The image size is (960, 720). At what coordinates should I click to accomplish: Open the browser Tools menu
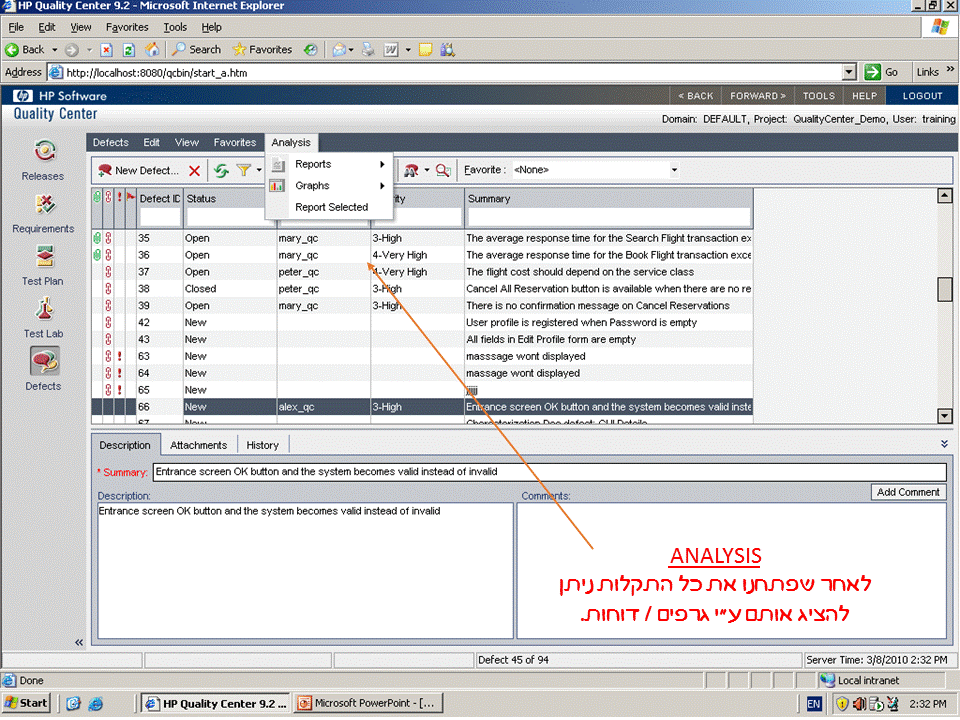[x=175, y=28]
